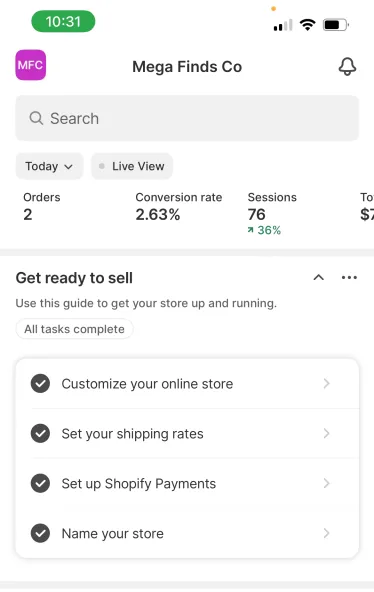Viewport: 374px width, 592px height.
Task: Tap the MFC store avatar
Action: 31,65
